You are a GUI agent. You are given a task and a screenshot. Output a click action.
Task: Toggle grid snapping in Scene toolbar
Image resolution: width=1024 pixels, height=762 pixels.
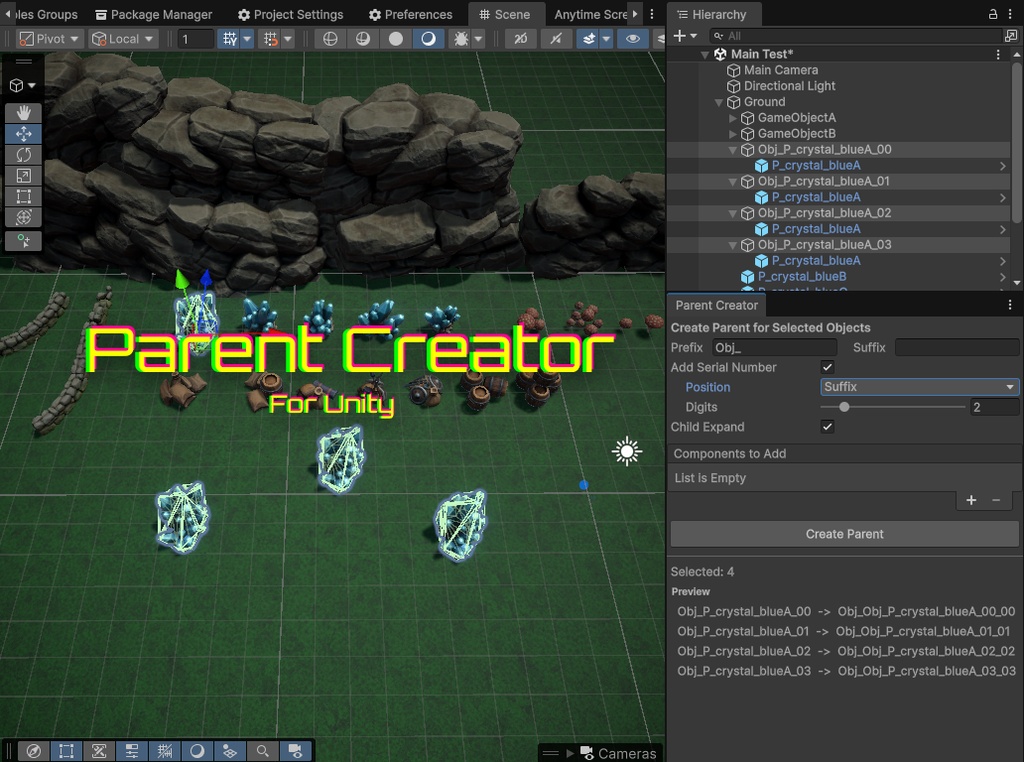tap(229, 39)
